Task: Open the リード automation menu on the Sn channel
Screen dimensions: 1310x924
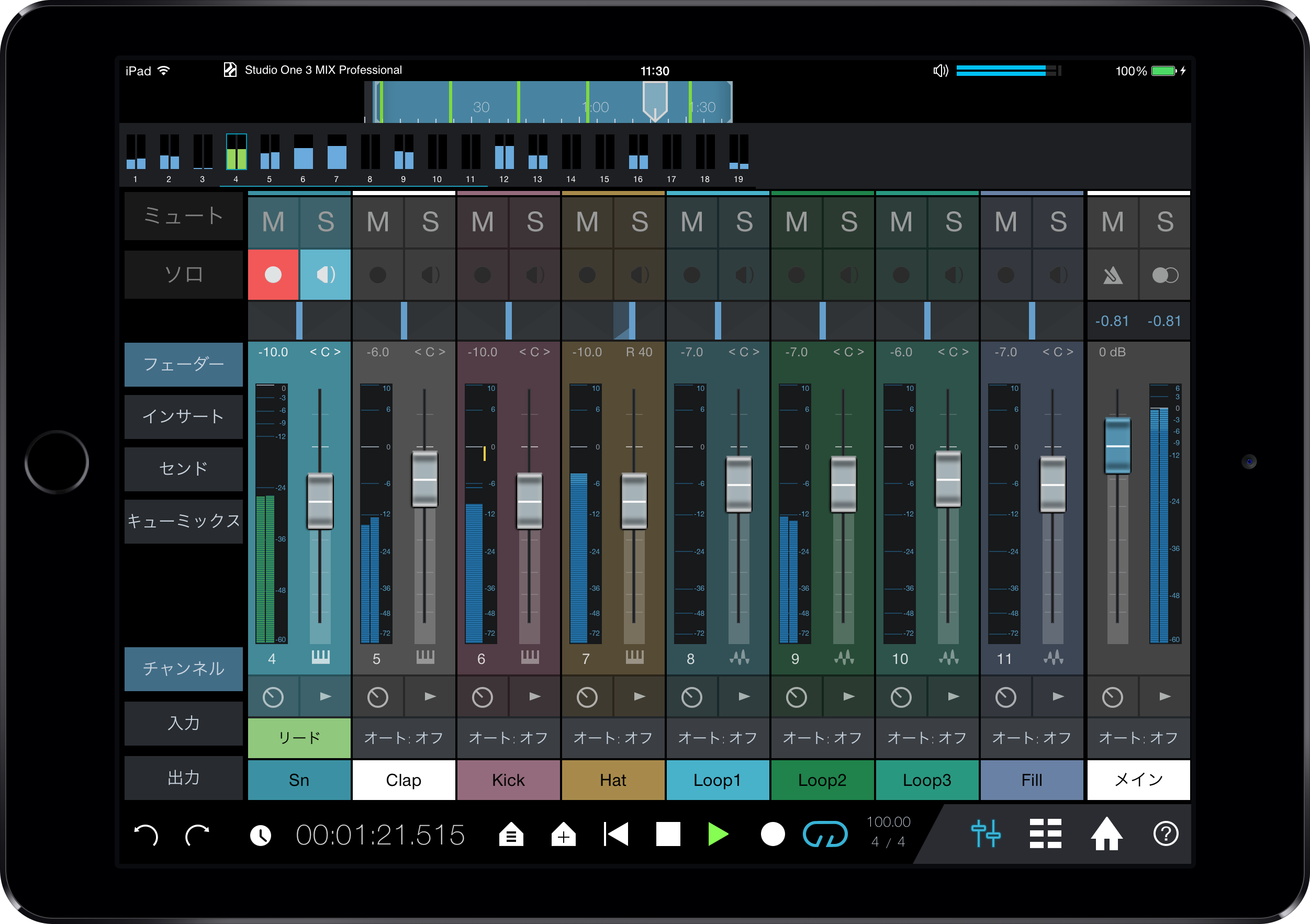Action: coord(299,738)
